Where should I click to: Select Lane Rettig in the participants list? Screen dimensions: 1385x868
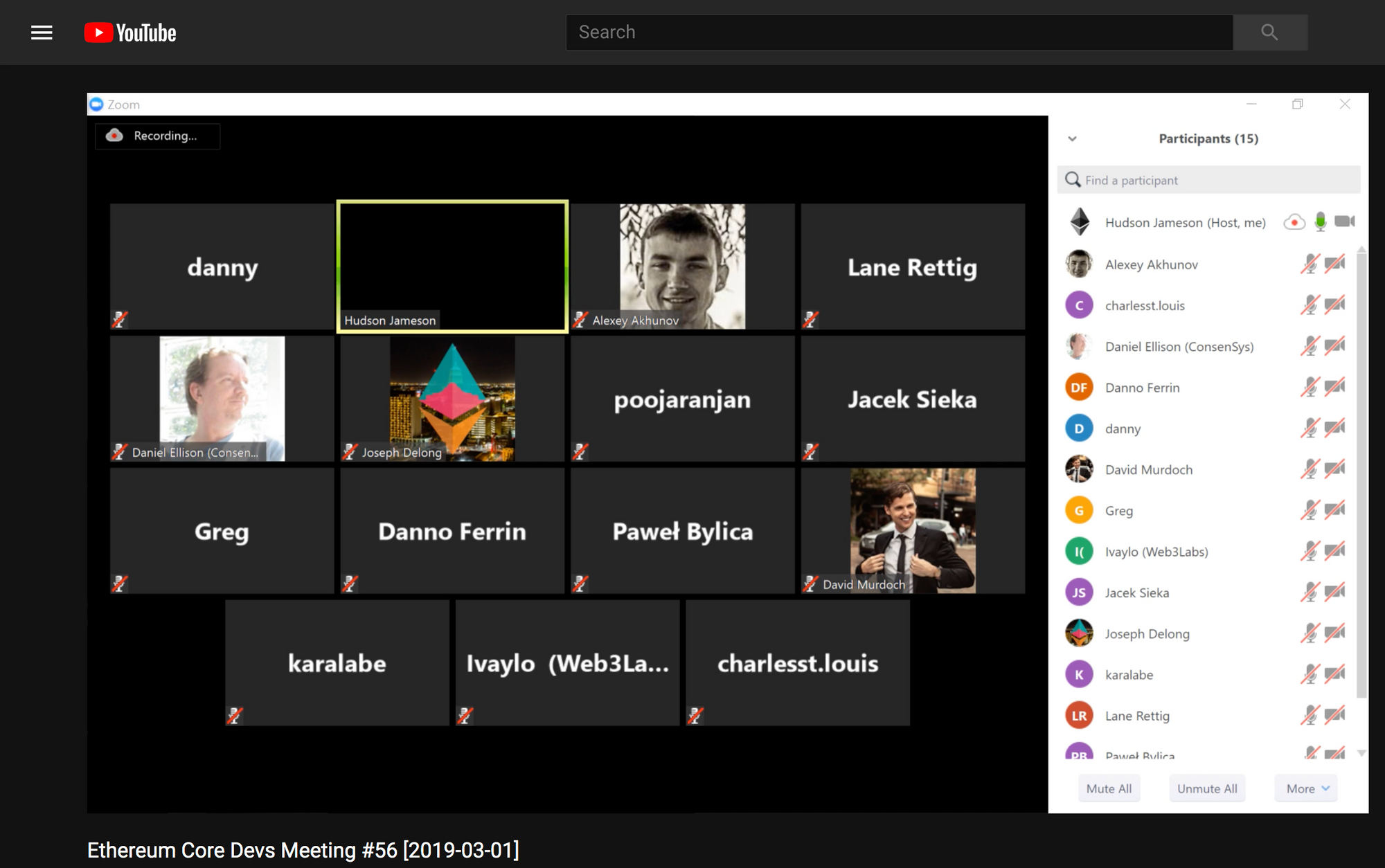(1137, 716)
